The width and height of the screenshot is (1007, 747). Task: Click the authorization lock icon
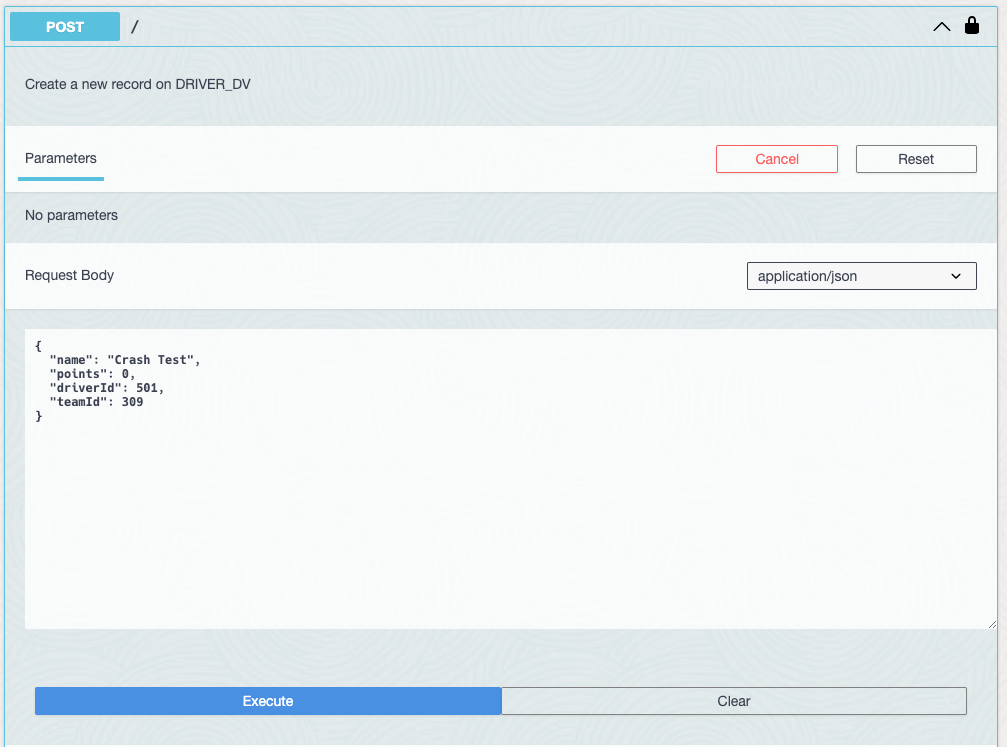tap(971, 26)
